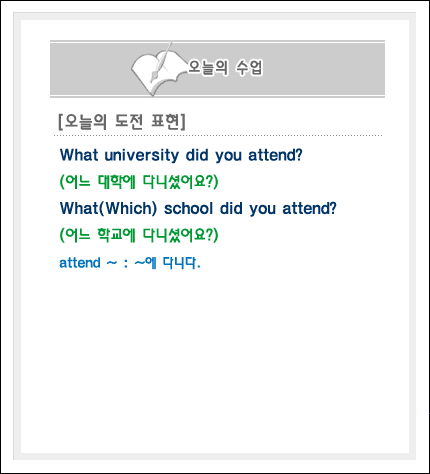
Task: Click '학교에' in the second green translation
Action: click(117, 235)
